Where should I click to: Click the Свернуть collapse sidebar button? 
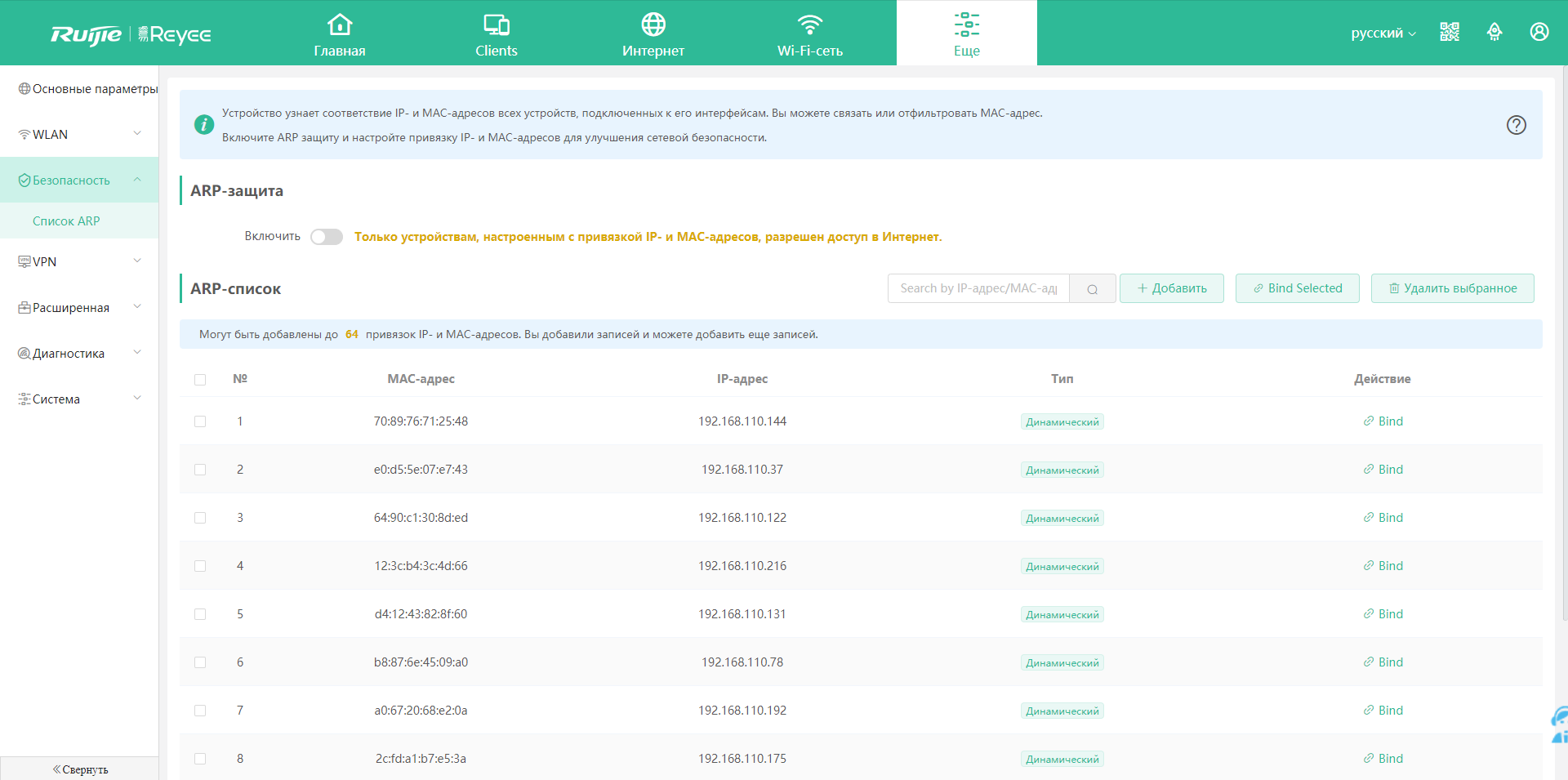(79, 769)
